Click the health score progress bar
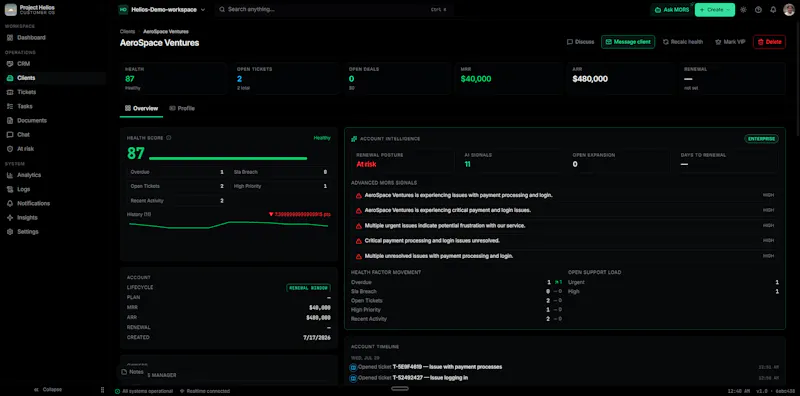Image resolution: width=800 pixels, height=396 pixels. [x=228, y=159]
